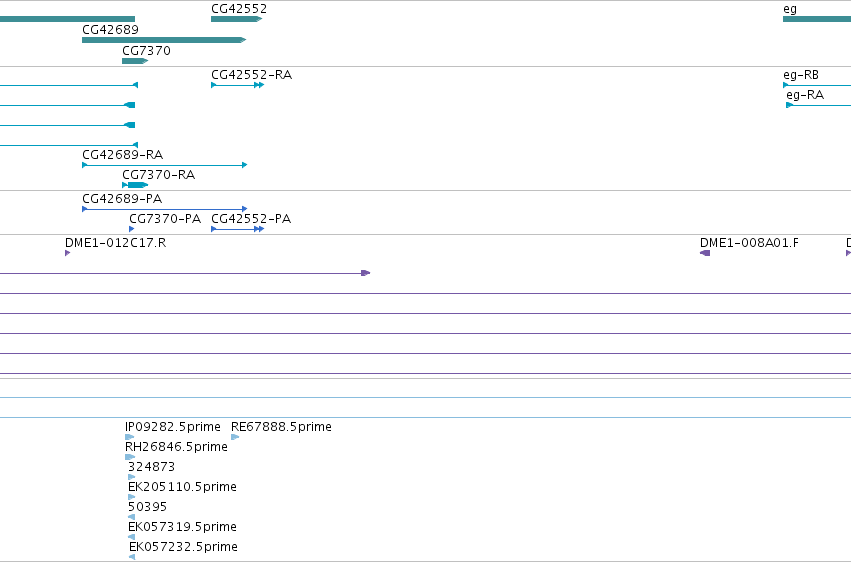
Task: Select the arrow glyph under RH26846.5prime
Action: (x=130, y=457)
